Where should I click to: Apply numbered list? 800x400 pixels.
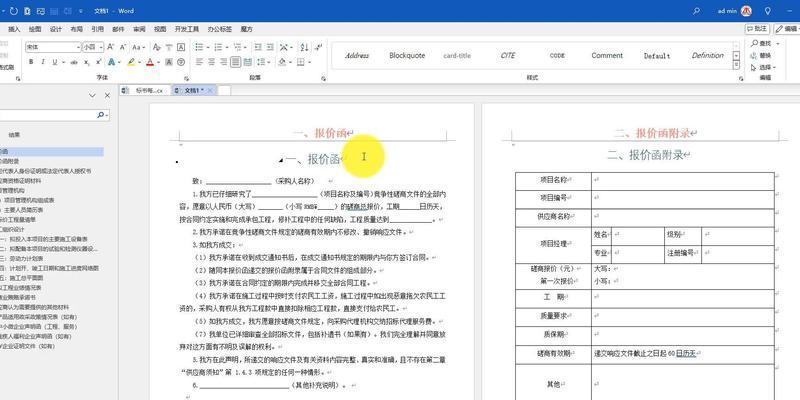coord(218,47)
